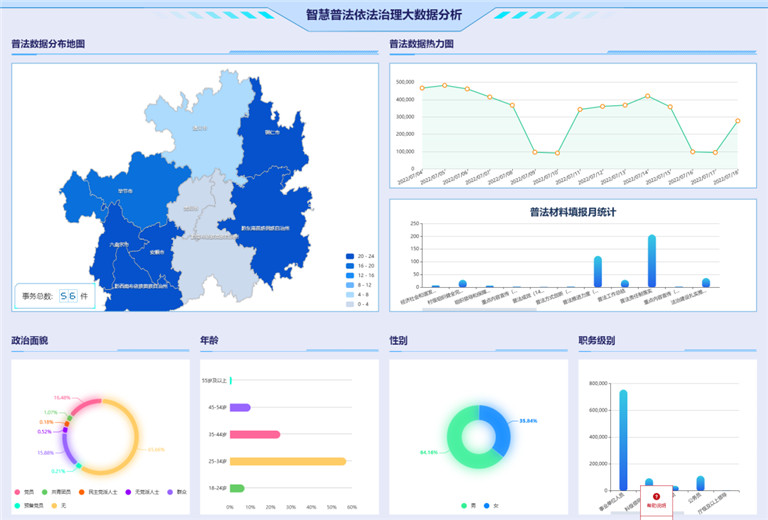Image resolution: width=768 pixels, height=520 pixels.
Task: Click the heat chart data point for 2022/07/04
Action: pyautogui.click(x=422, y=88)
